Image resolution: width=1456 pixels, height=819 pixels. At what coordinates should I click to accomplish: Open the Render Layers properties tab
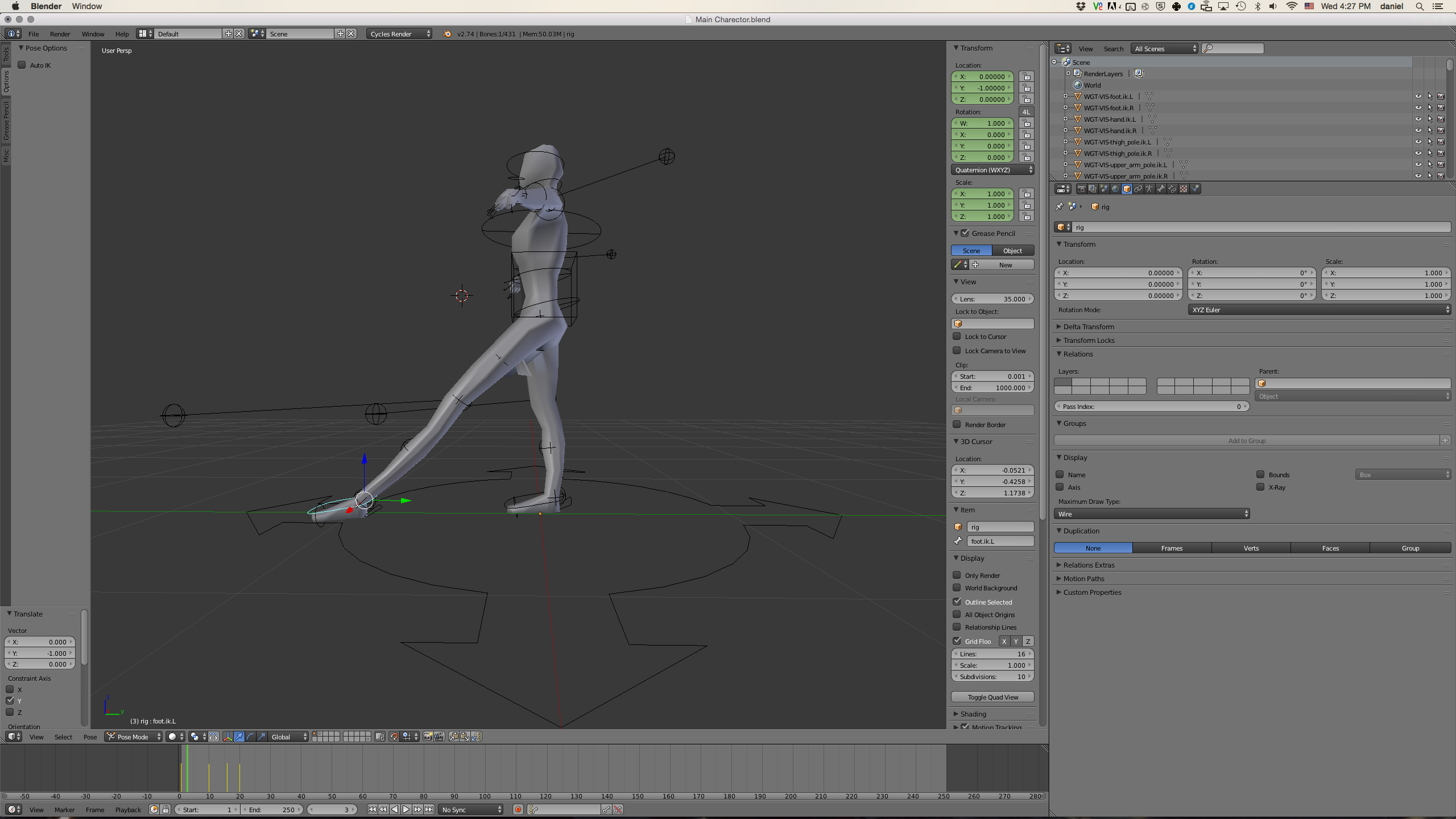coord(1093,189)
